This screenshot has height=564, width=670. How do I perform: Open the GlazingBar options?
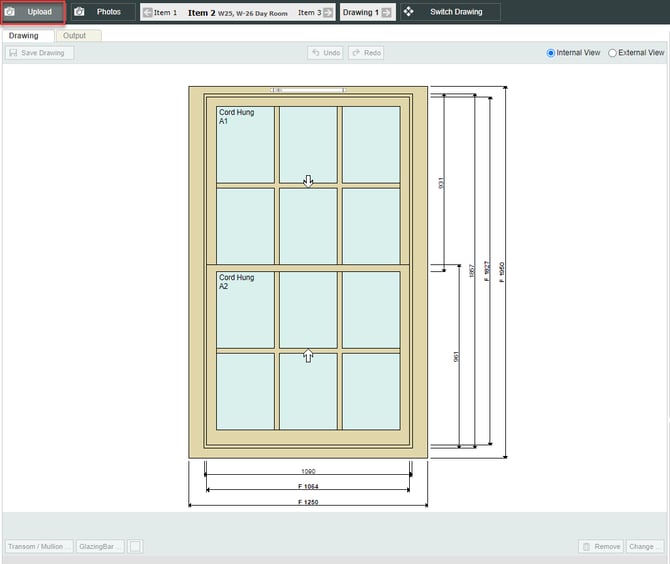pyautogui.click(x=100, y=546)
